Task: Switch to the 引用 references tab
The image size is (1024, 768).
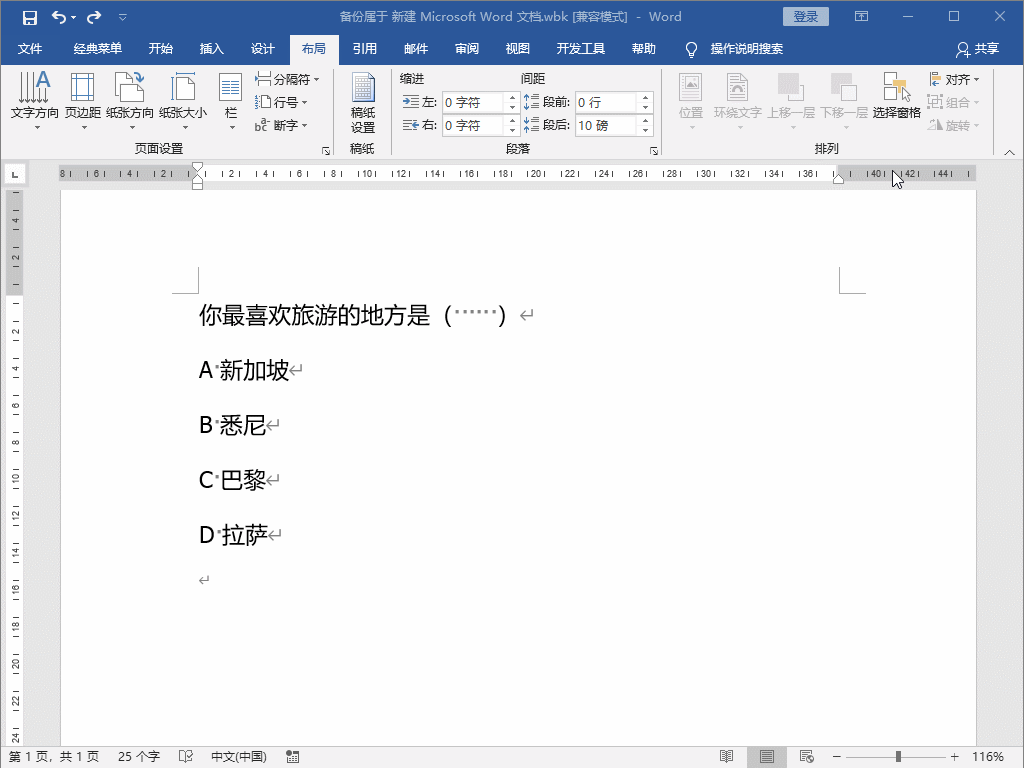Action: point(364,49)
